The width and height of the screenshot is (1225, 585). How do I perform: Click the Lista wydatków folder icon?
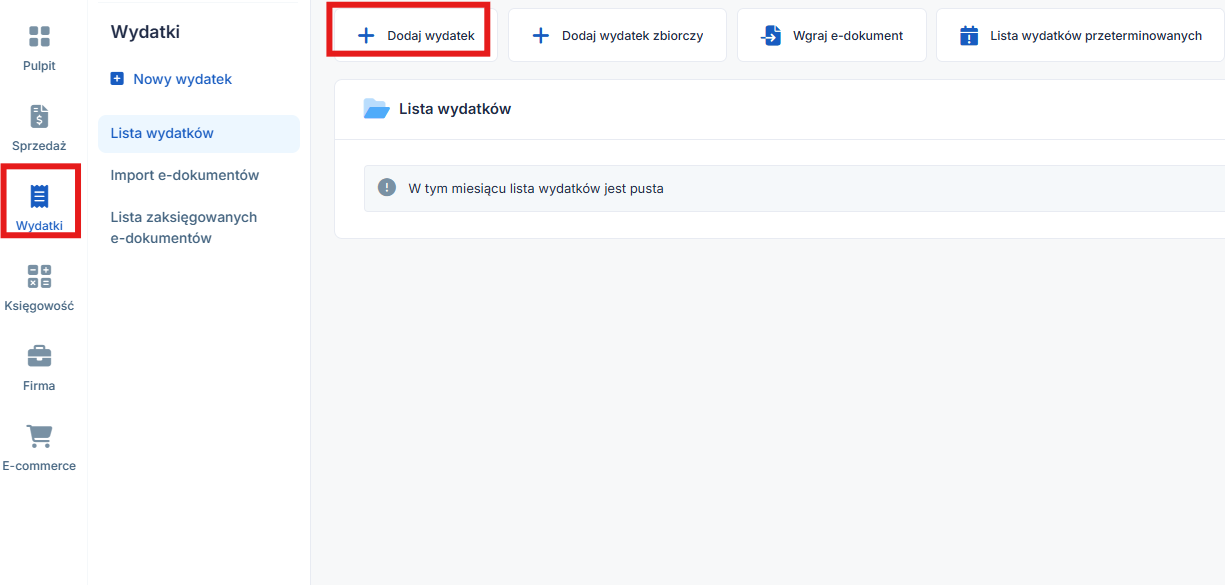point(376,109)
